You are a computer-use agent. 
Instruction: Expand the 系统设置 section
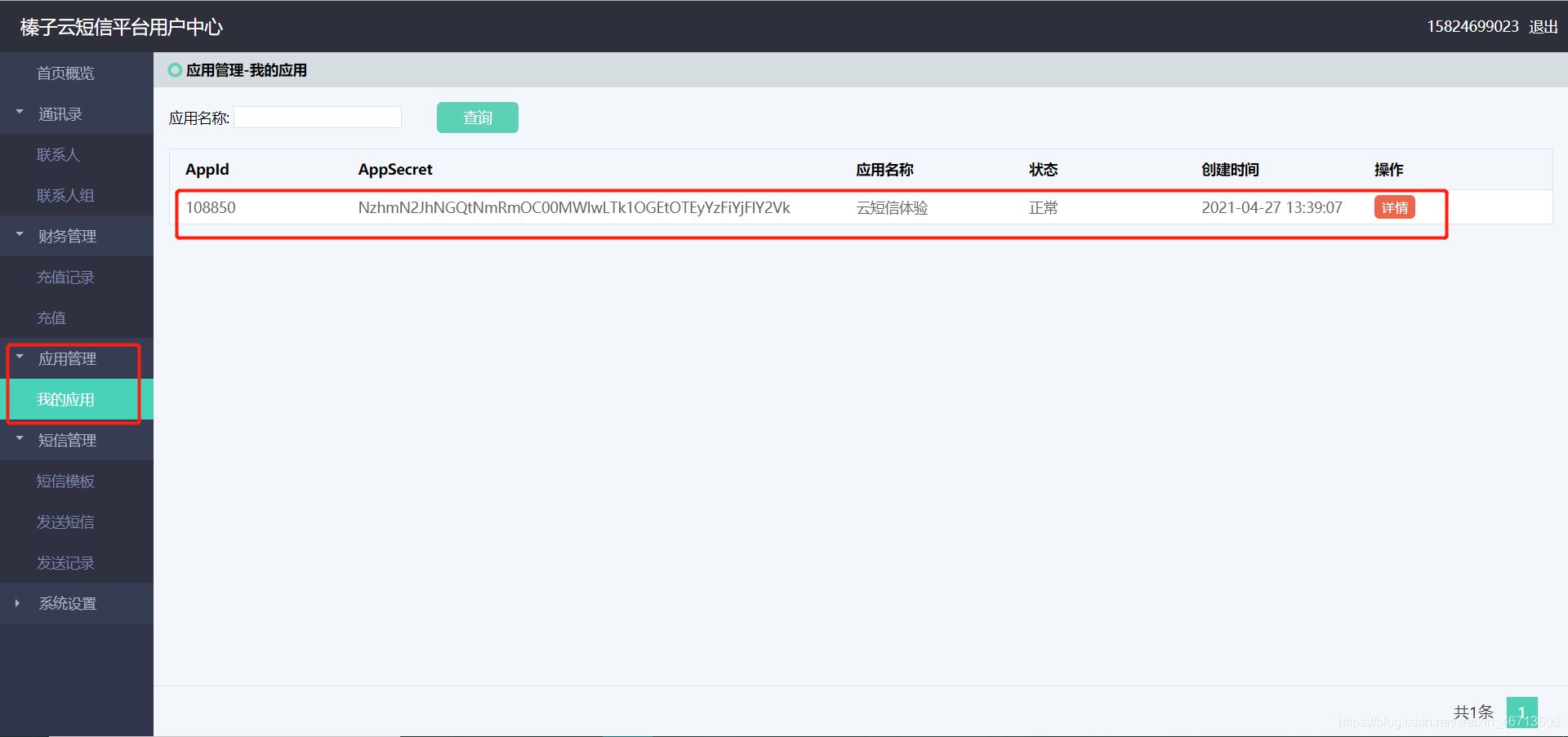68,603
